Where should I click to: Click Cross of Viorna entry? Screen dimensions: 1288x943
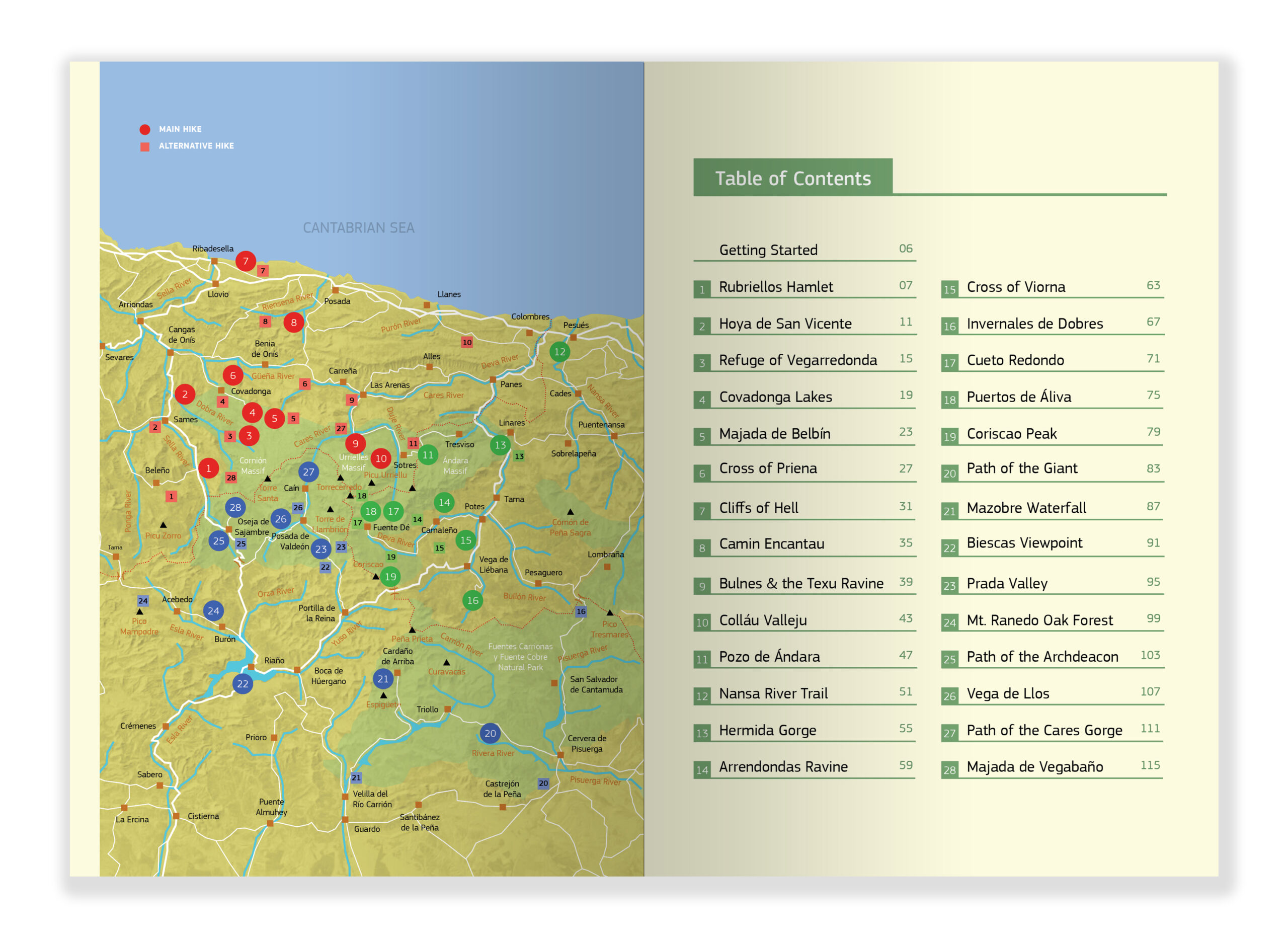point(1053,287)
